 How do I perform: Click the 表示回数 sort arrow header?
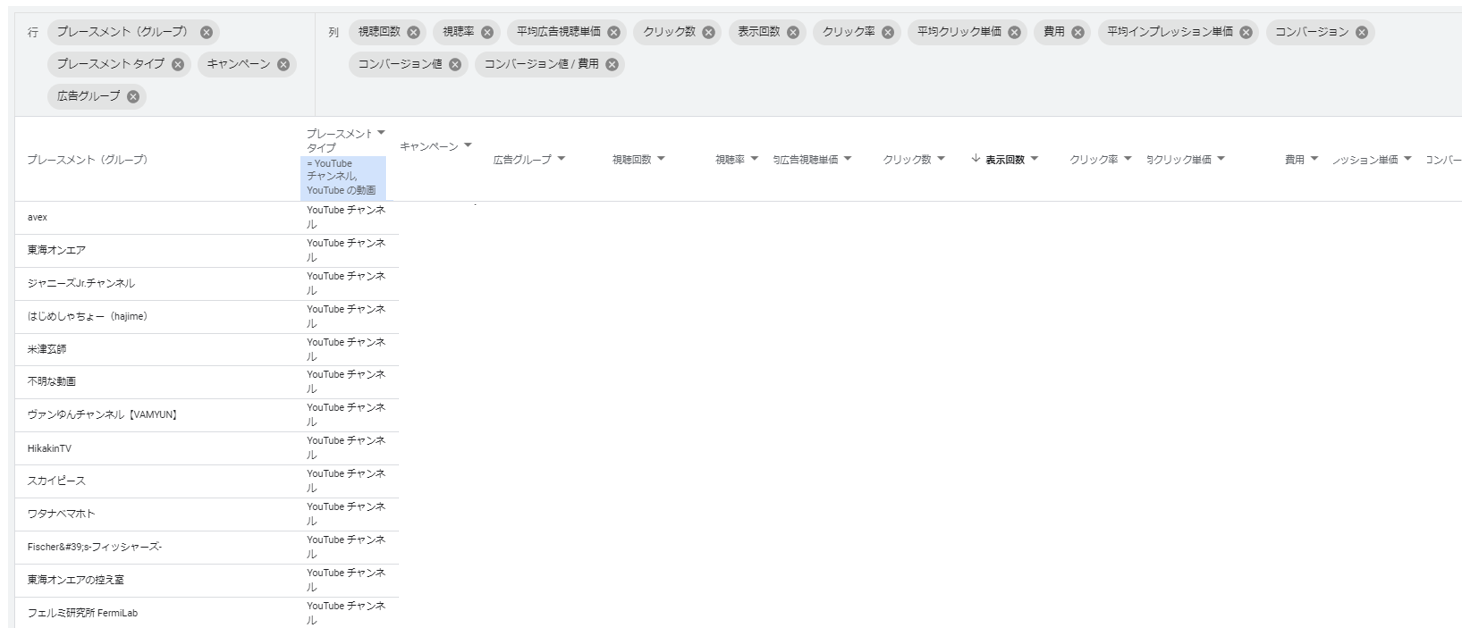(x=1005, y=159)
